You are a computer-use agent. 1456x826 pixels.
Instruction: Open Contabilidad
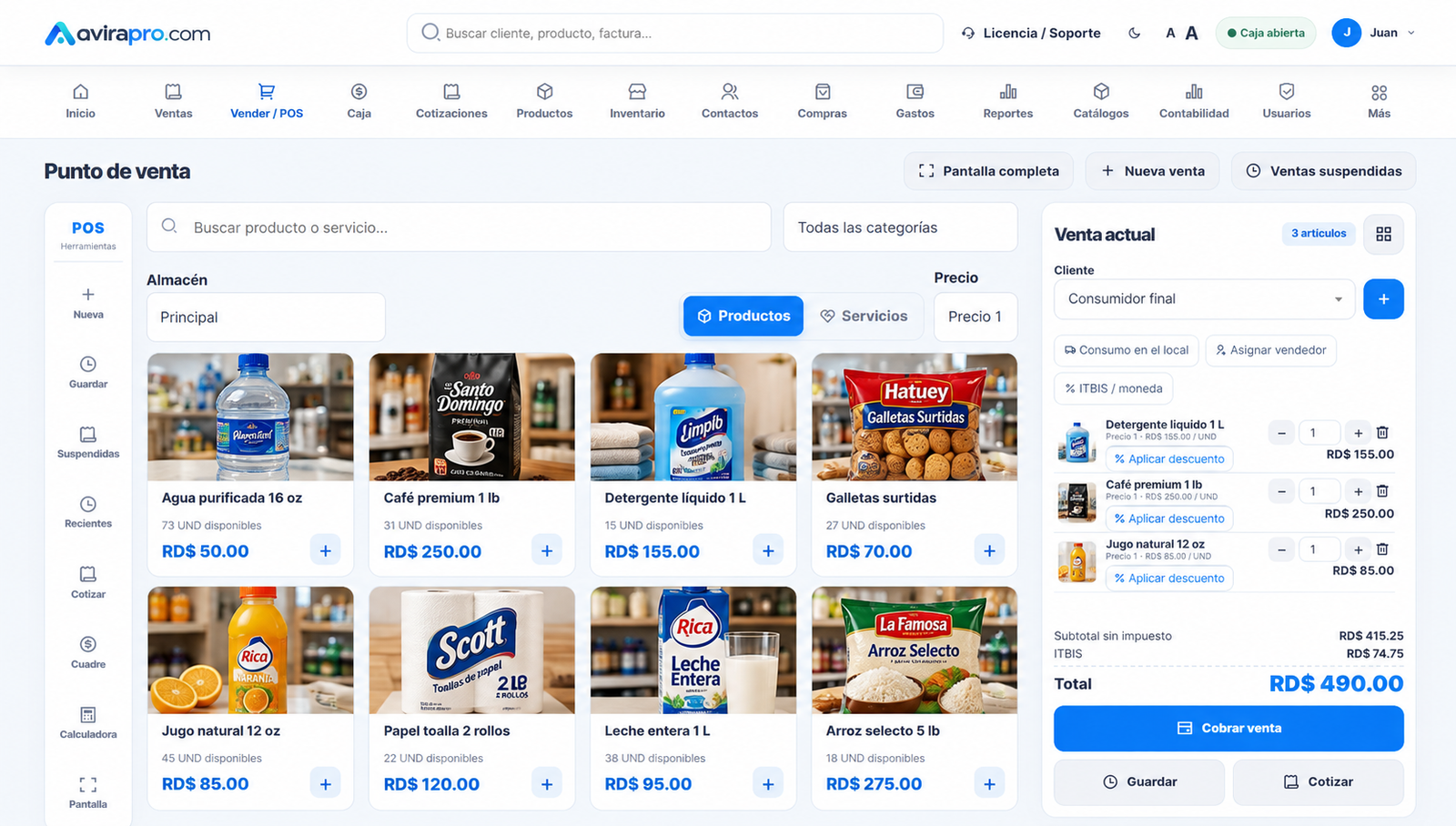click(x=1194, y=101)
